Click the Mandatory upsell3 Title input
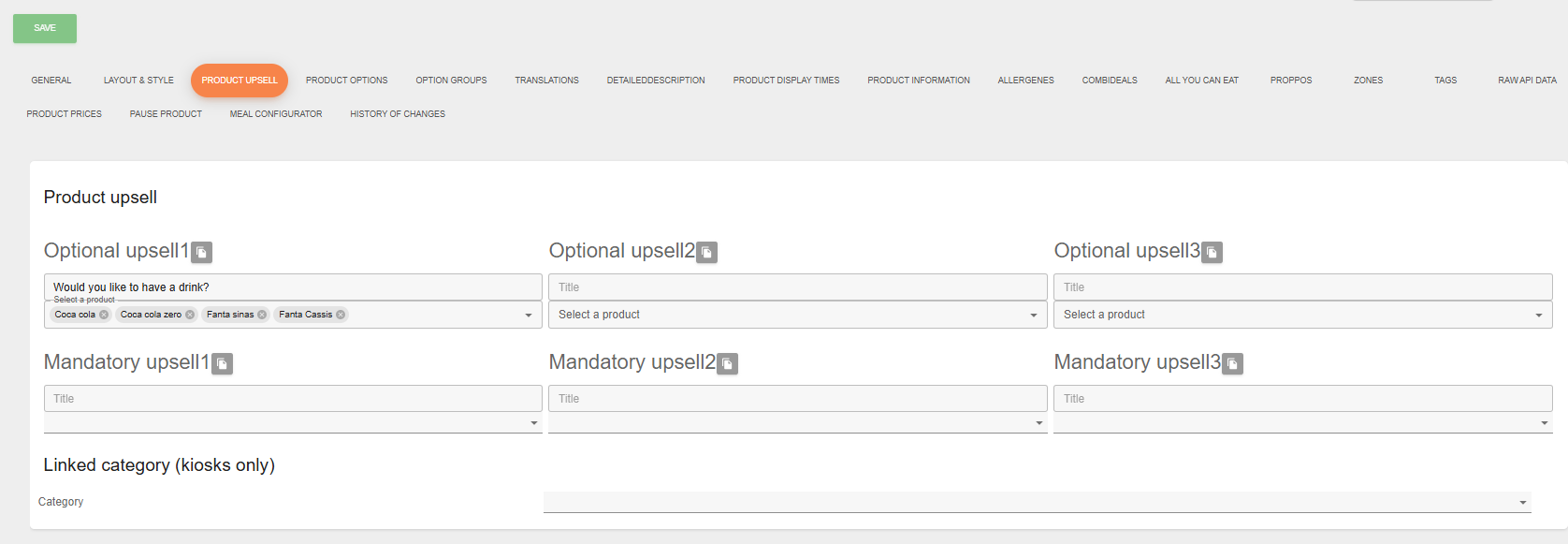 point(1302,399)
